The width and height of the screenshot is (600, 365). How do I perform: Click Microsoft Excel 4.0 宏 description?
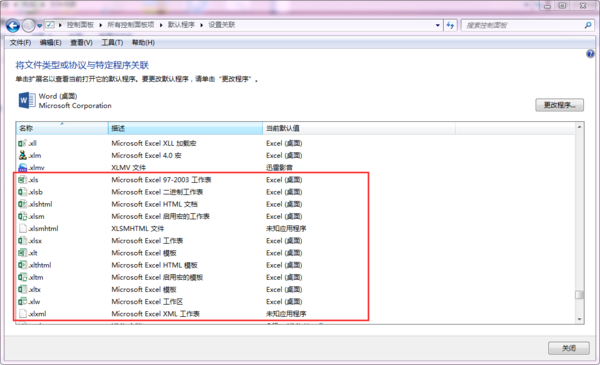[x=146, y=155]
